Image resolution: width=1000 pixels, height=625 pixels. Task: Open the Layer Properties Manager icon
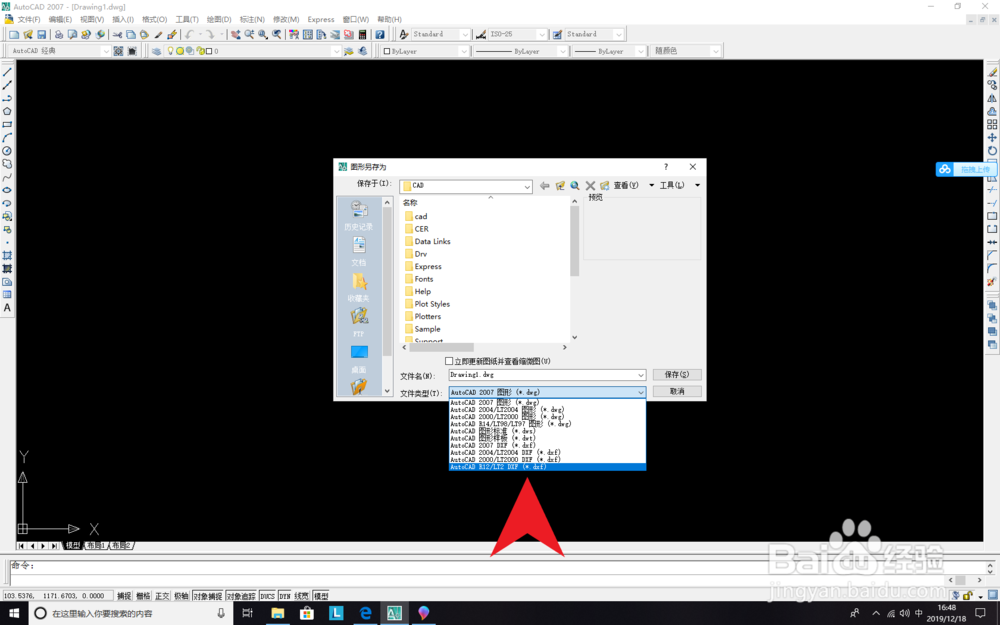pyautogui.click(x=156, y=51)
